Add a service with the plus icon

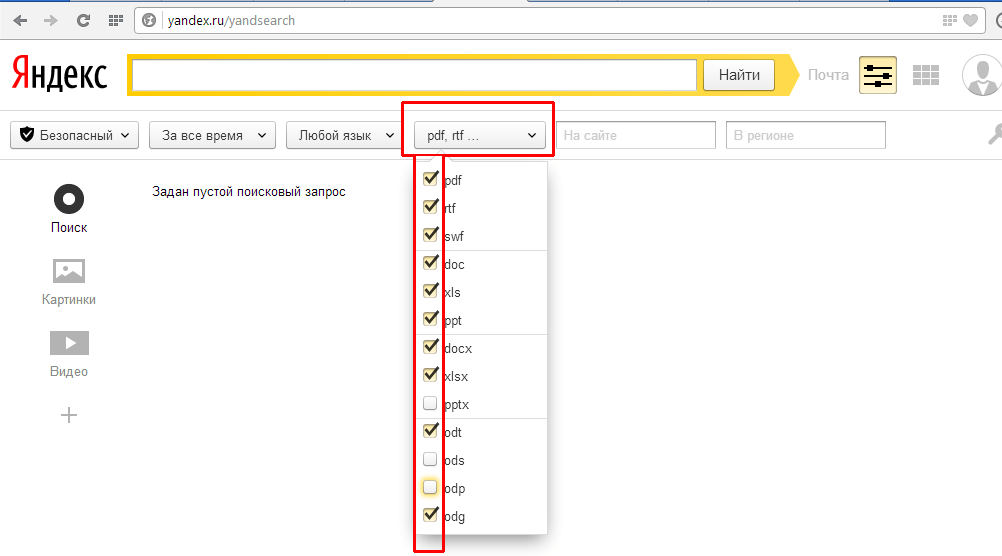pyautogui.click(x=69, y=415)
